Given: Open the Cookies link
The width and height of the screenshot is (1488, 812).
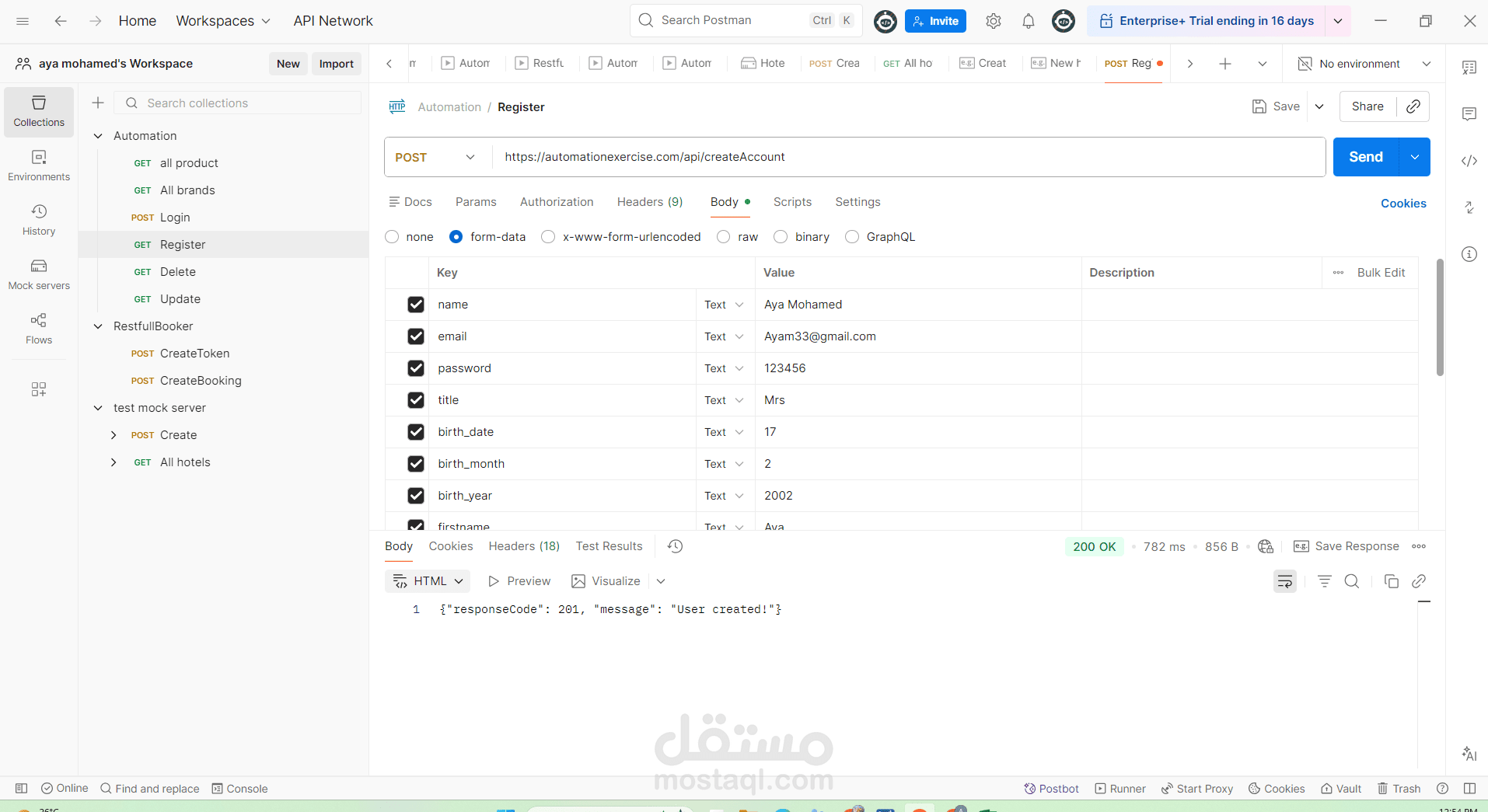Looking at the screenshot, I should 1403,204.
